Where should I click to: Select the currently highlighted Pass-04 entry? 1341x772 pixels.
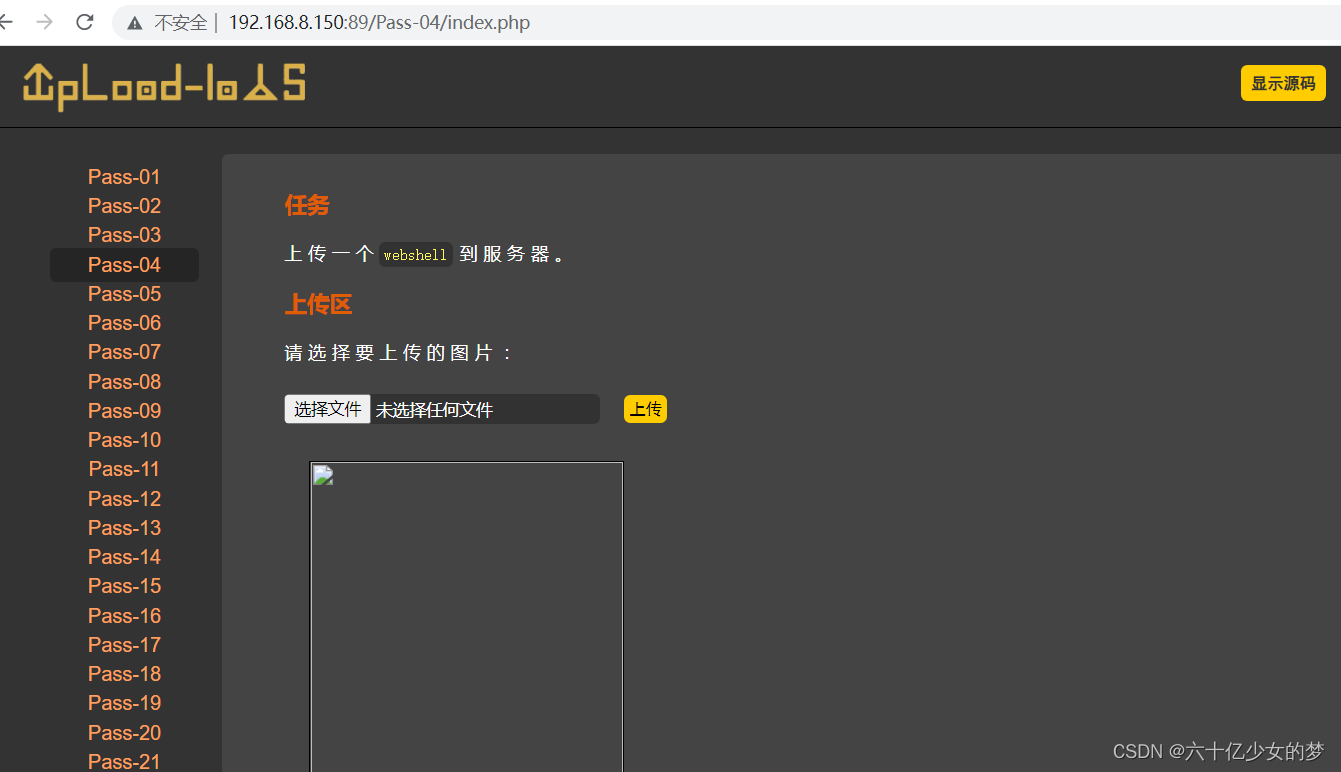[x=124, y=264]
